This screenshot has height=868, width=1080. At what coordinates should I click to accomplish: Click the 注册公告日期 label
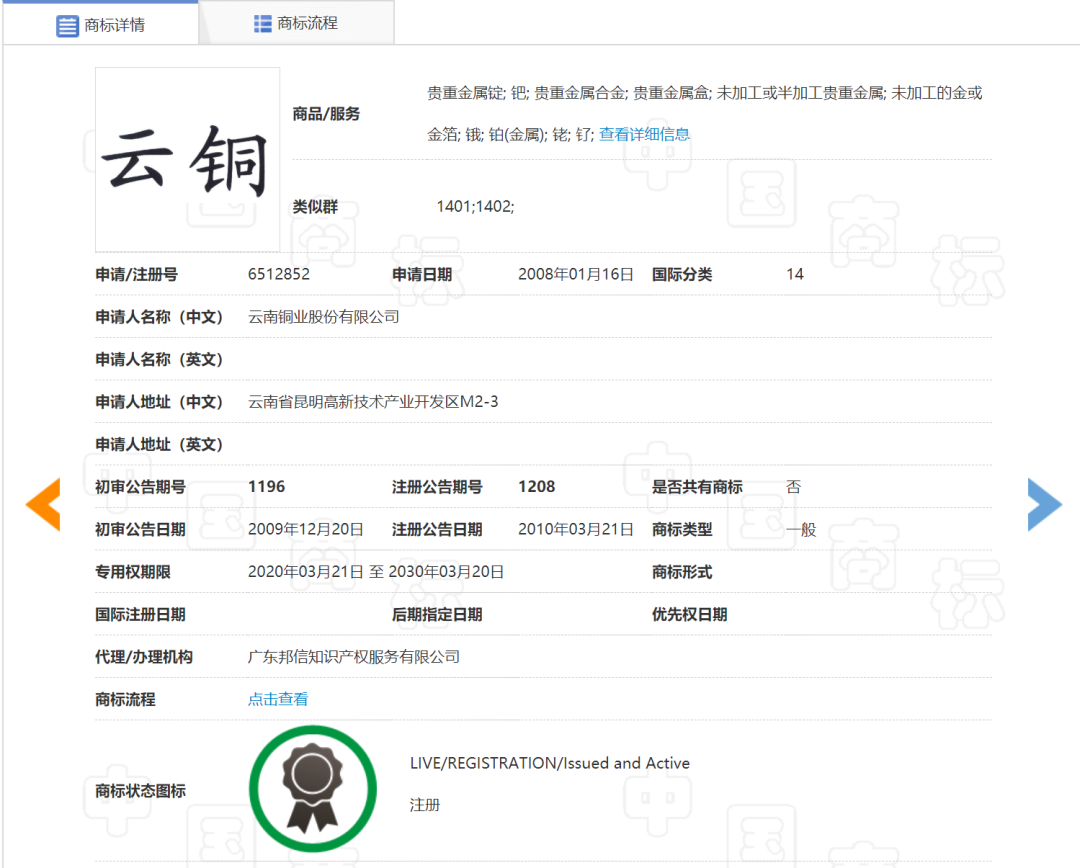[x=437, y=530]
